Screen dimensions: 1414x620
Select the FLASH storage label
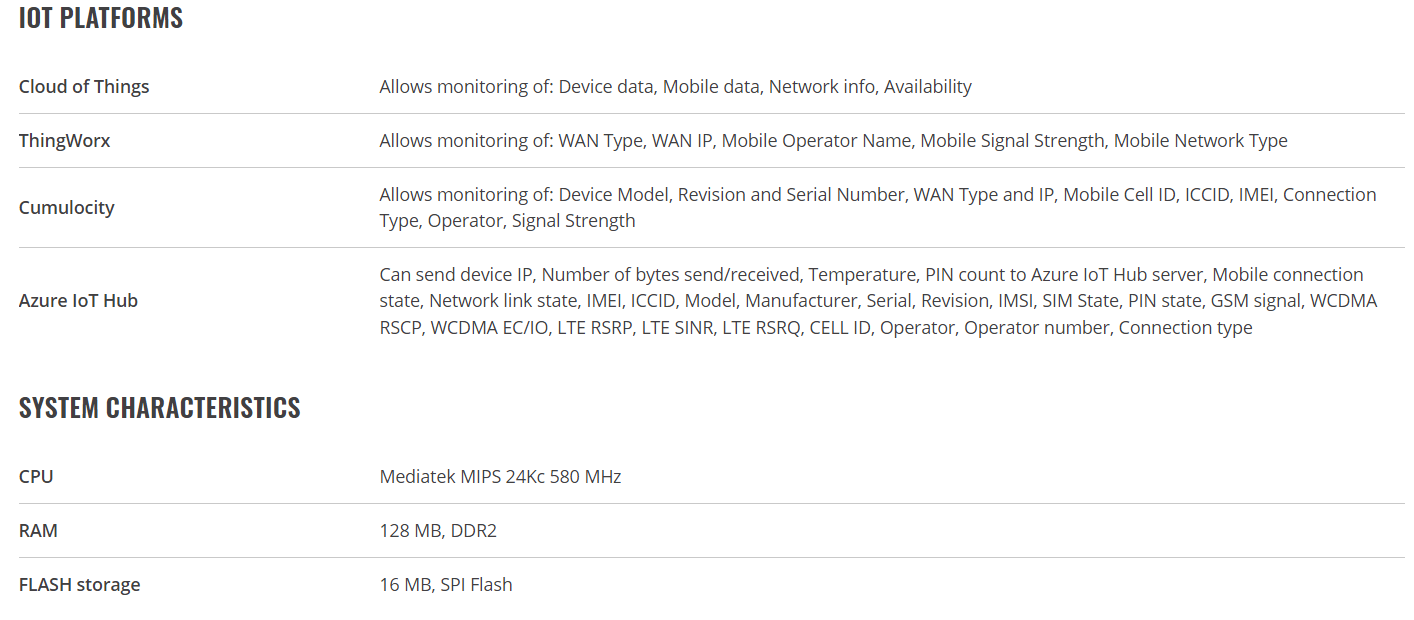(x=80, y=585)
